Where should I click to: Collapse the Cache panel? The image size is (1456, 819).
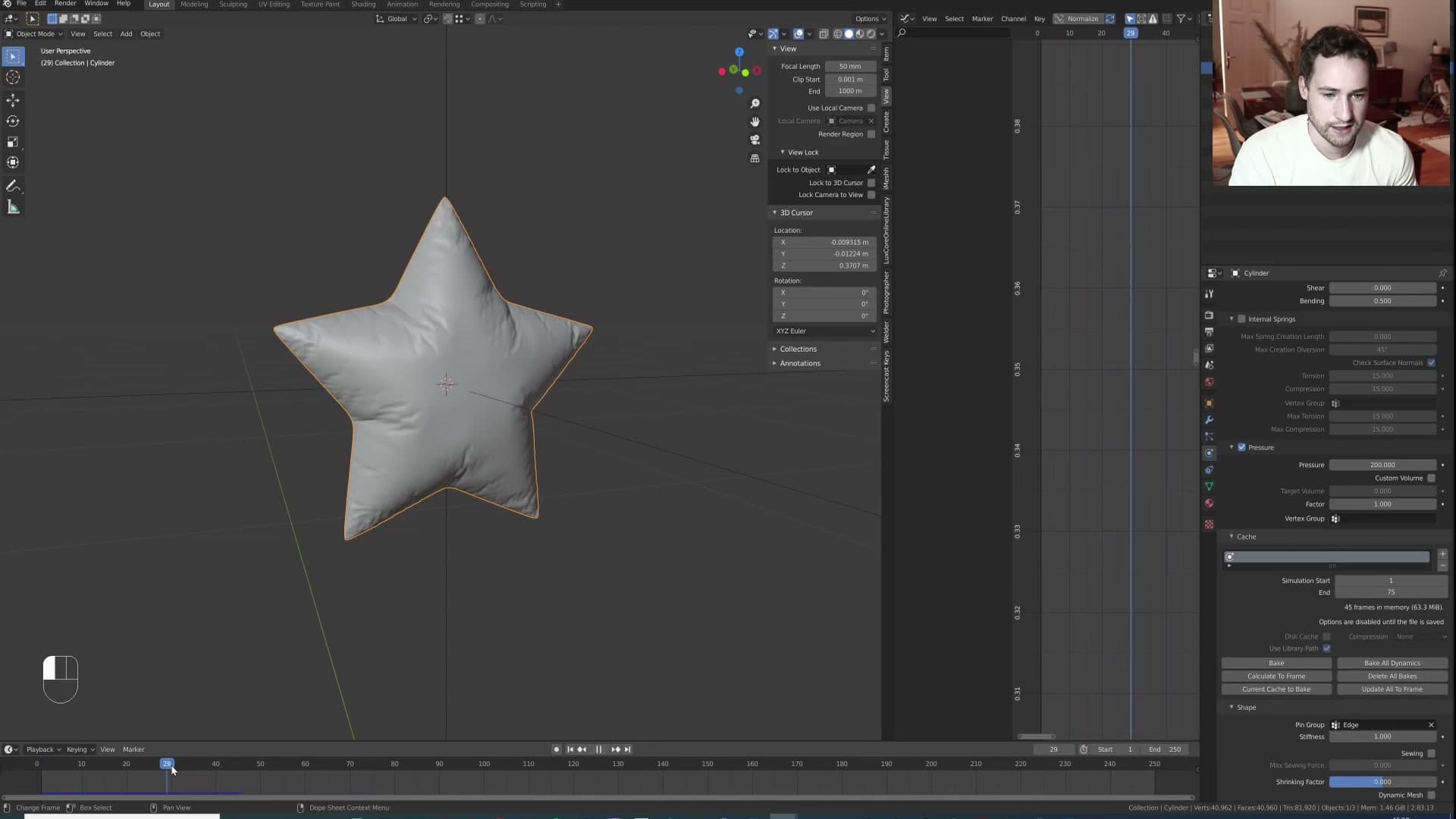click(x=1245, y=537)
